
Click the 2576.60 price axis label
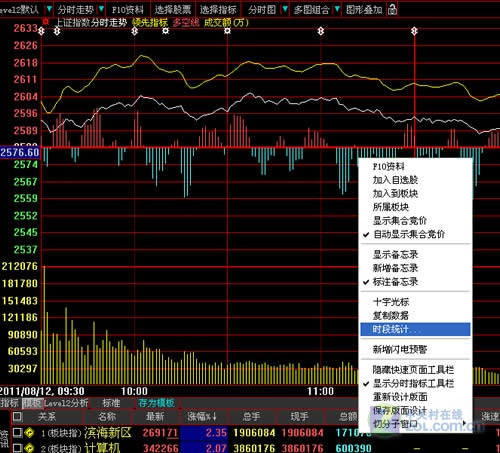(20, 153)
